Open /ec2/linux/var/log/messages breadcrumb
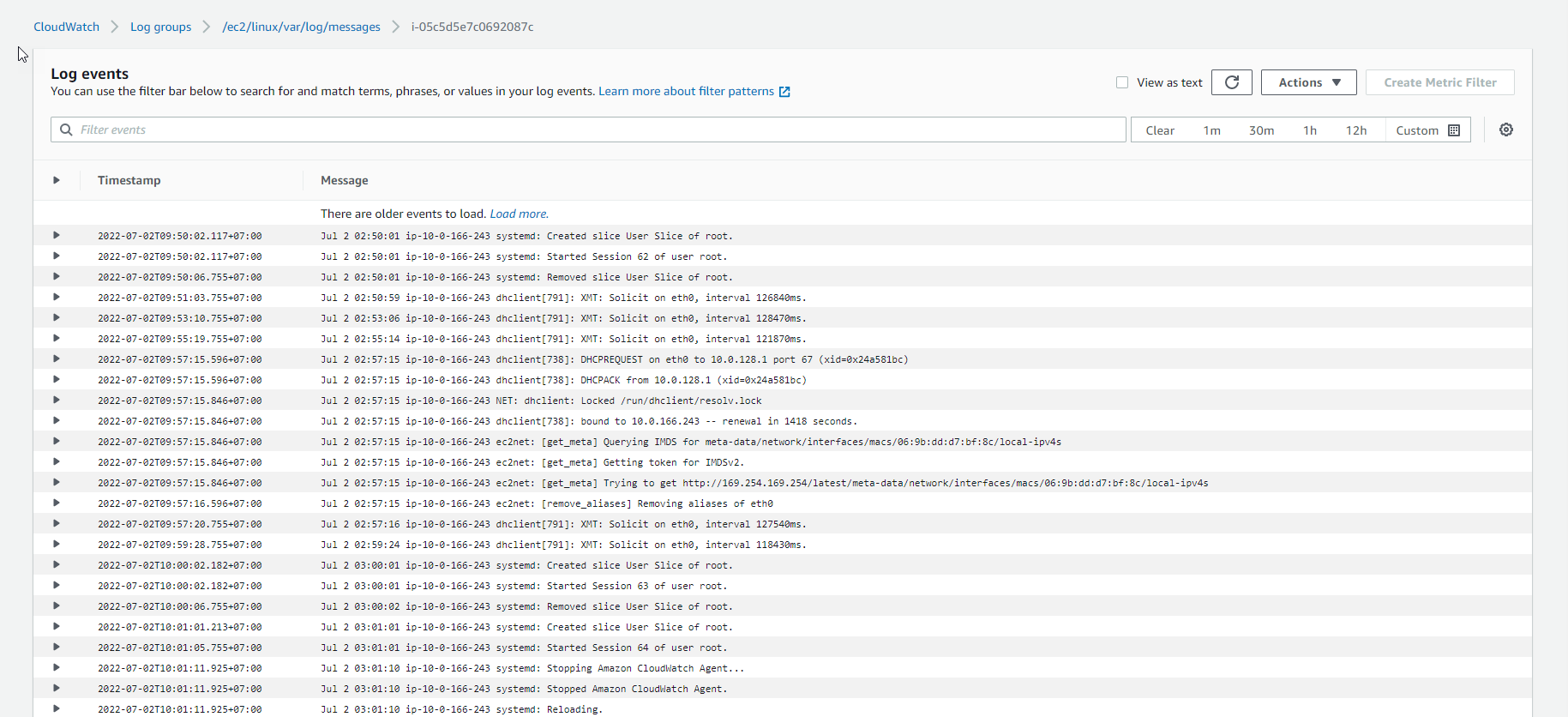 click(x=301, y=27)
